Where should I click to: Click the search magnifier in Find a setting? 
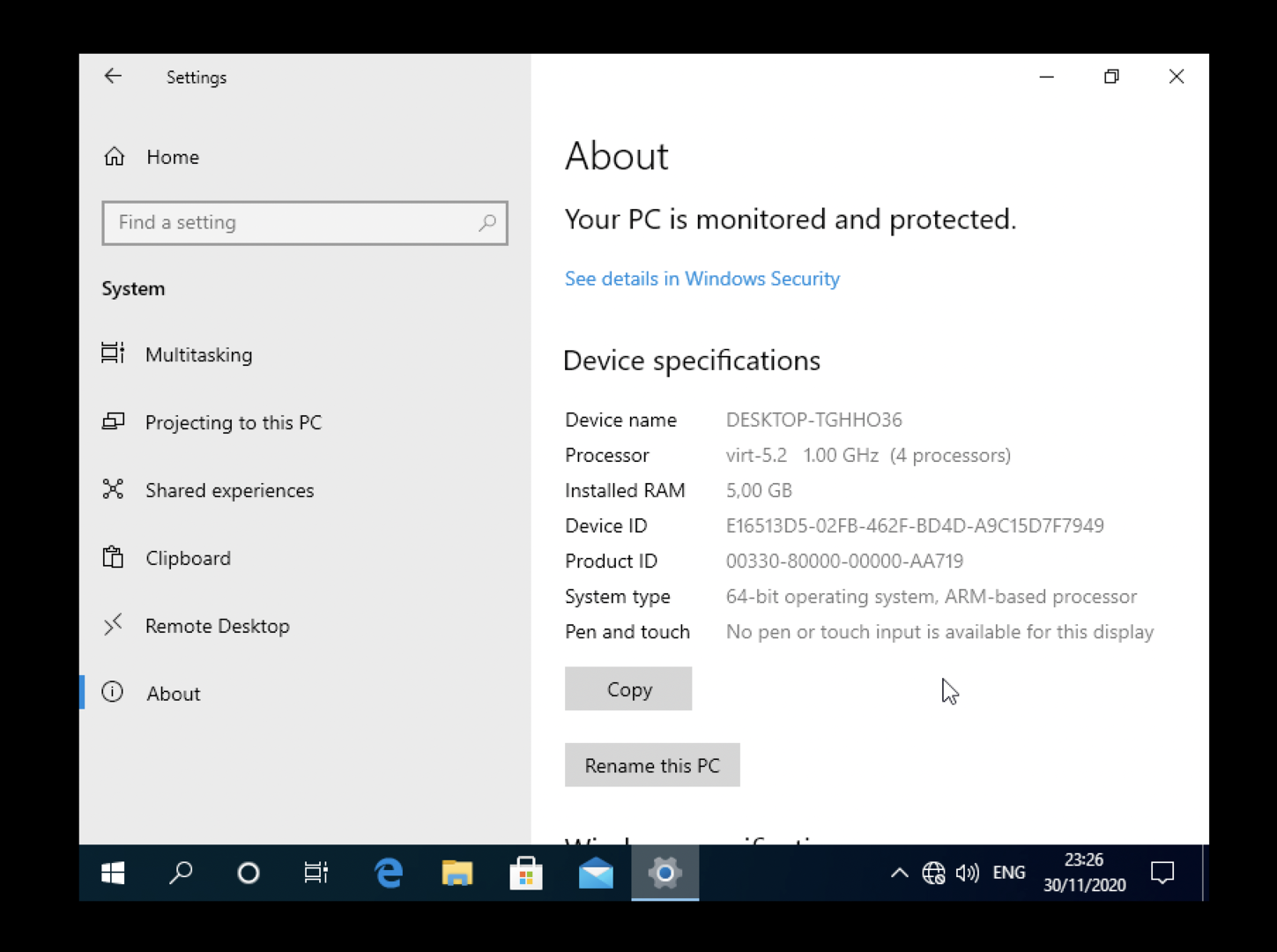(487, 223)
